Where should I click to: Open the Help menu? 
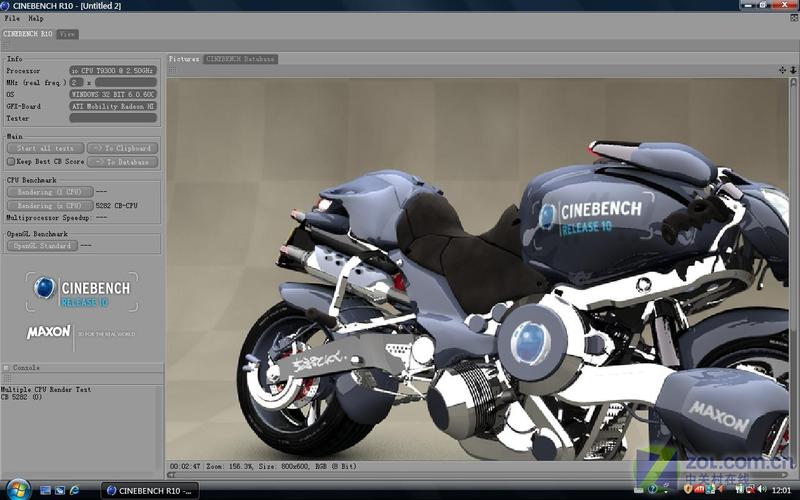click(36, 18)
